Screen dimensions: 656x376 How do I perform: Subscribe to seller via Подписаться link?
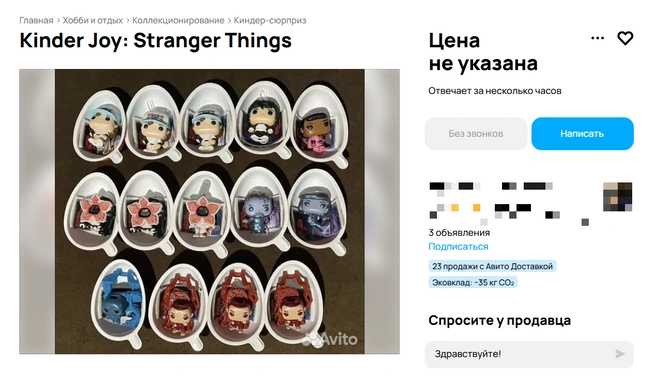pos(458,247)
